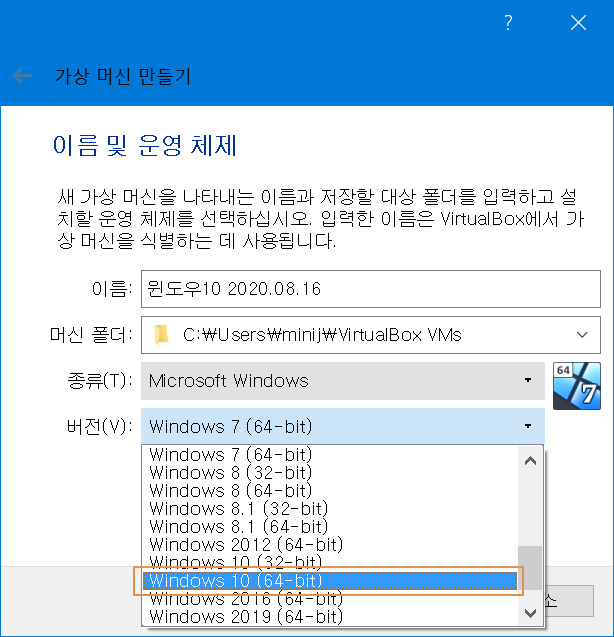Pick Windows 8.1 (64-bit) entry

click(x=330, y=526)
